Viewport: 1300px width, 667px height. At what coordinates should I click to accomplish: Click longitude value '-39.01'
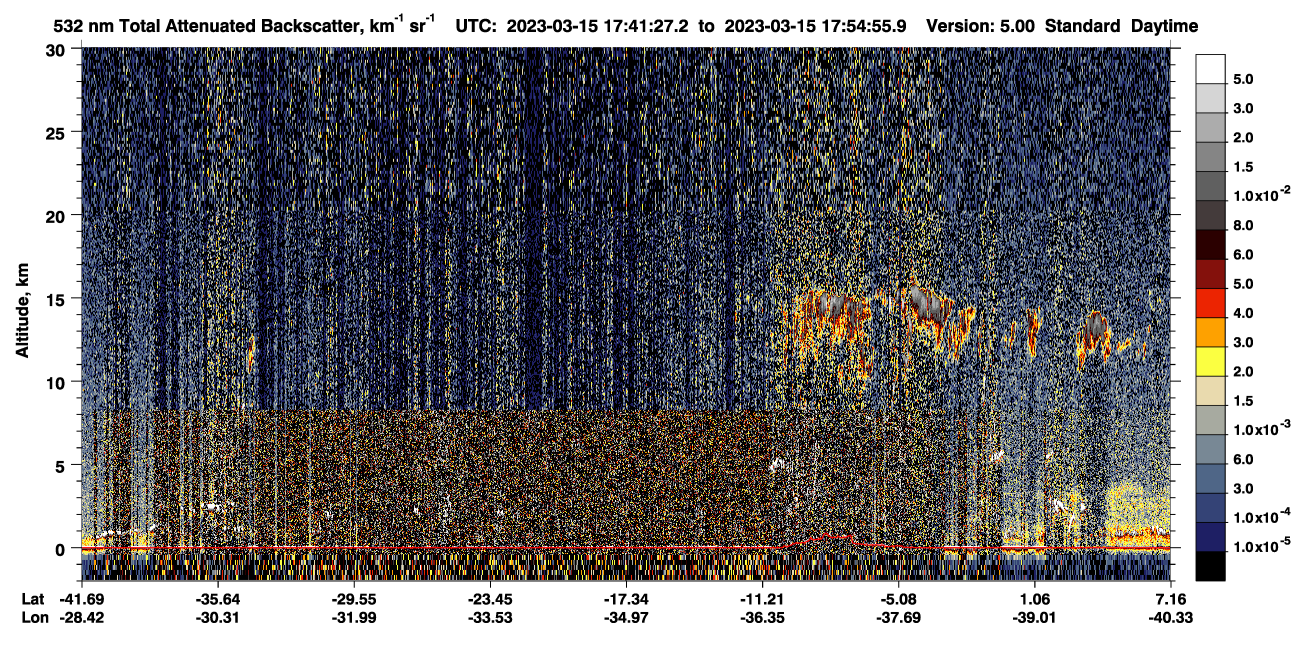coord(1034,617)
